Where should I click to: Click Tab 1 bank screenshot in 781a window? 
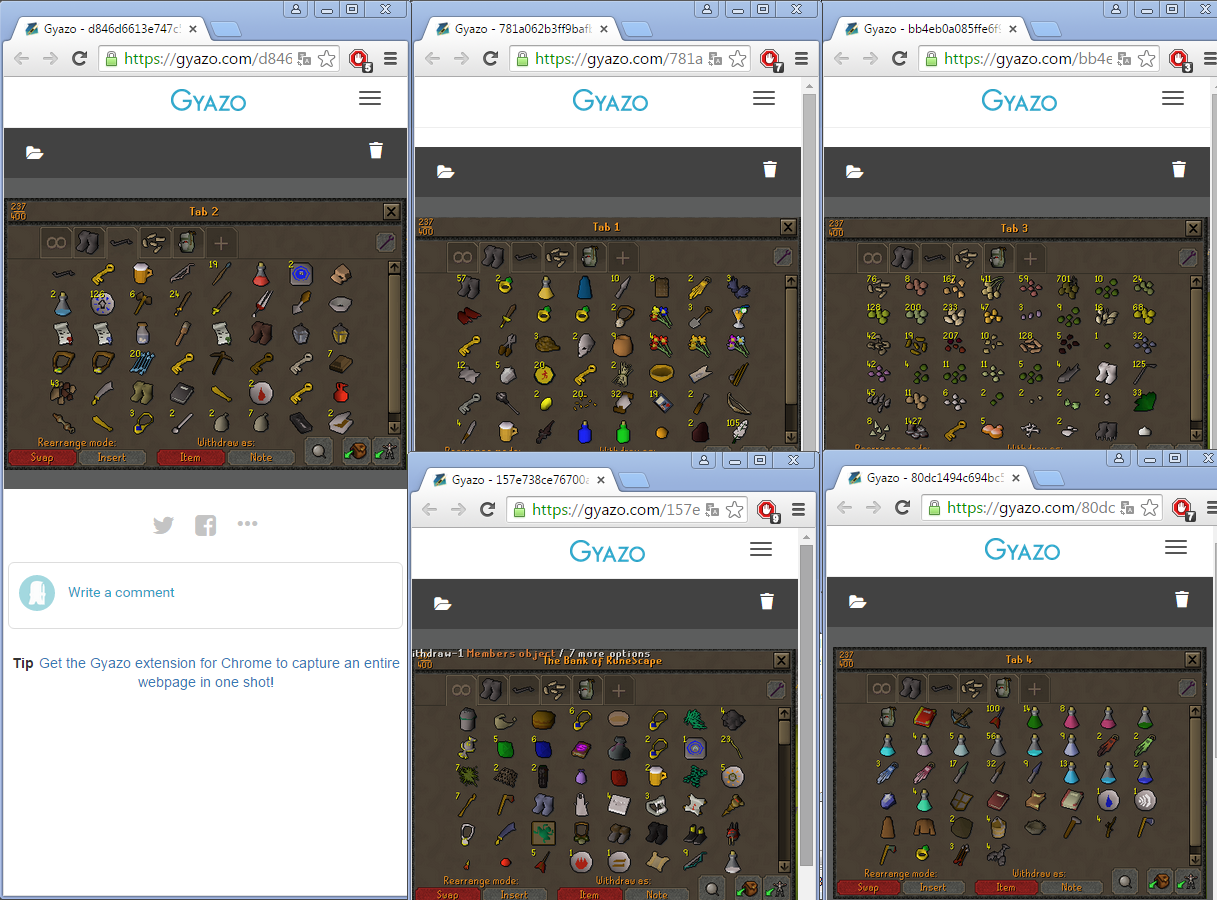[x=608, y=334]
